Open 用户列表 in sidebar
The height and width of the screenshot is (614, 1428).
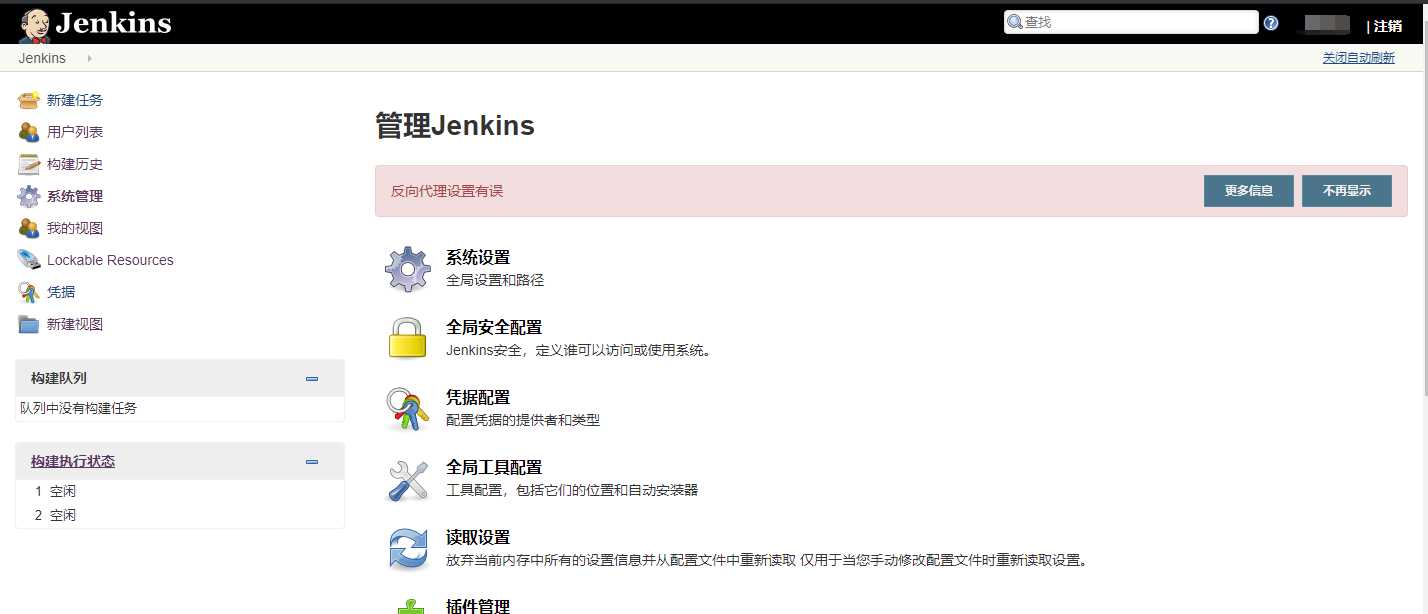point(75,132)
